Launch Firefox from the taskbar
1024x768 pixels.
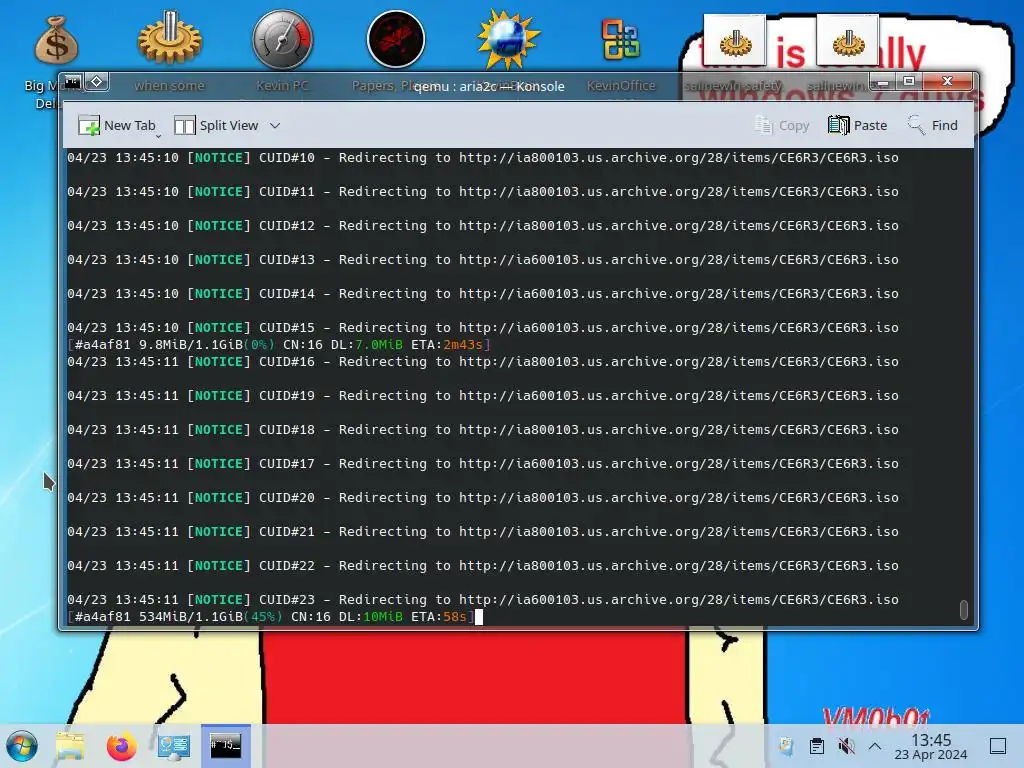121,746
